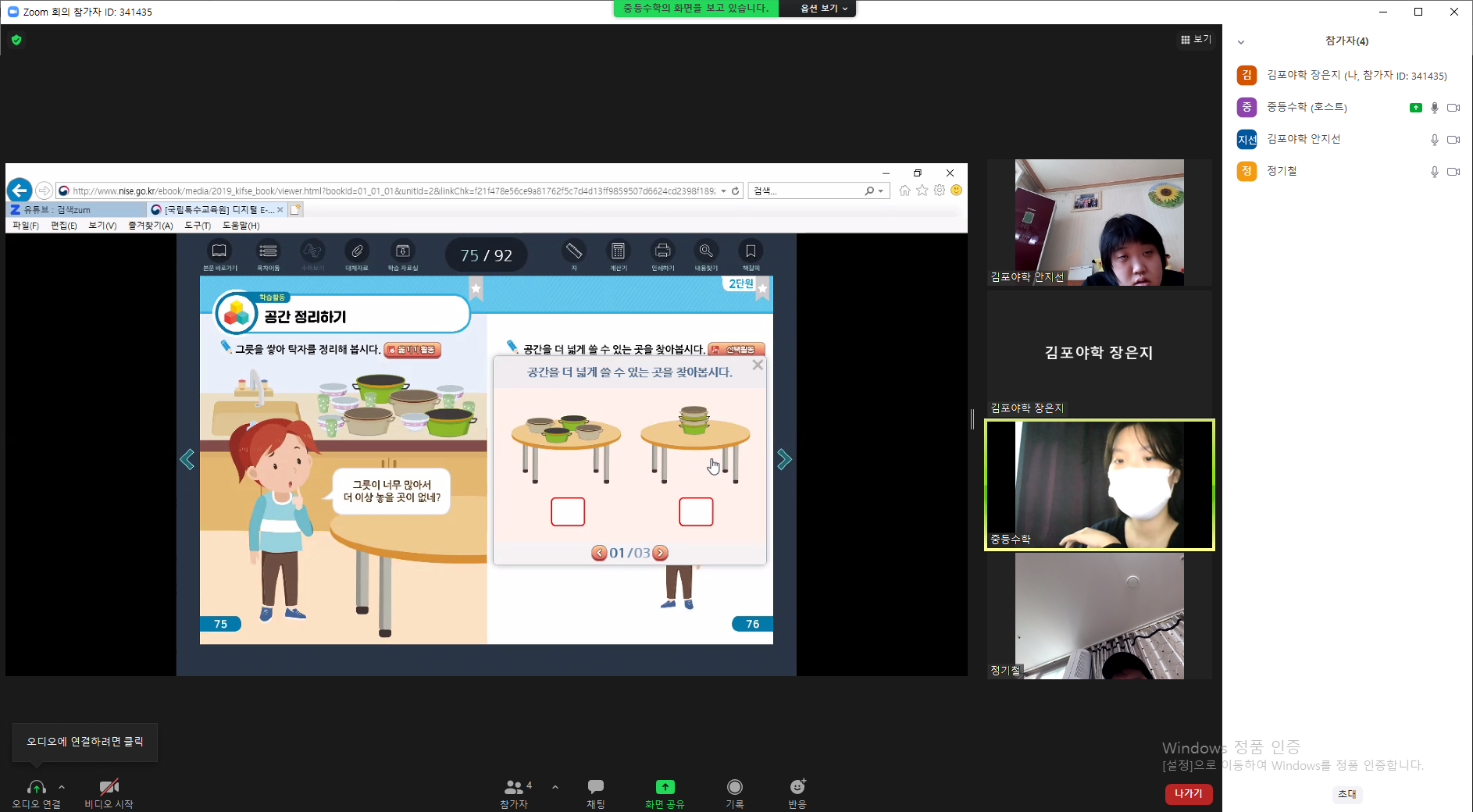Screen dimensions: 1473x812
Task: Click 정기철's camera icon in participants list
Action: tap(1453, 172)
